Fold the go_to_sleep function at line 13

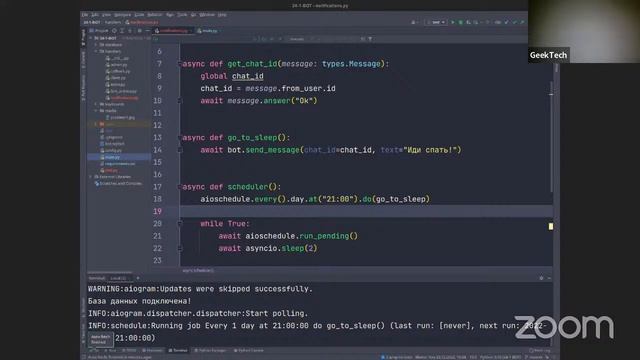click(180, 138)
